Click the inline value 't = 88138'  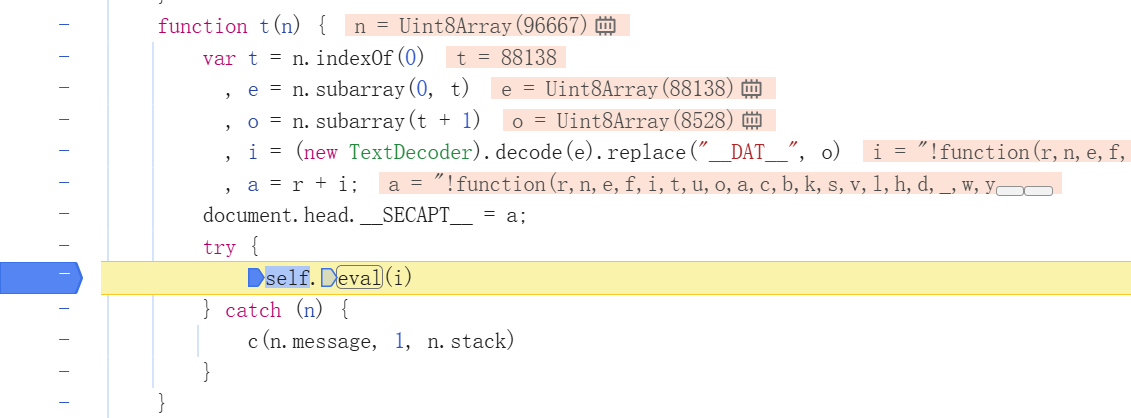tap(506, 58)
